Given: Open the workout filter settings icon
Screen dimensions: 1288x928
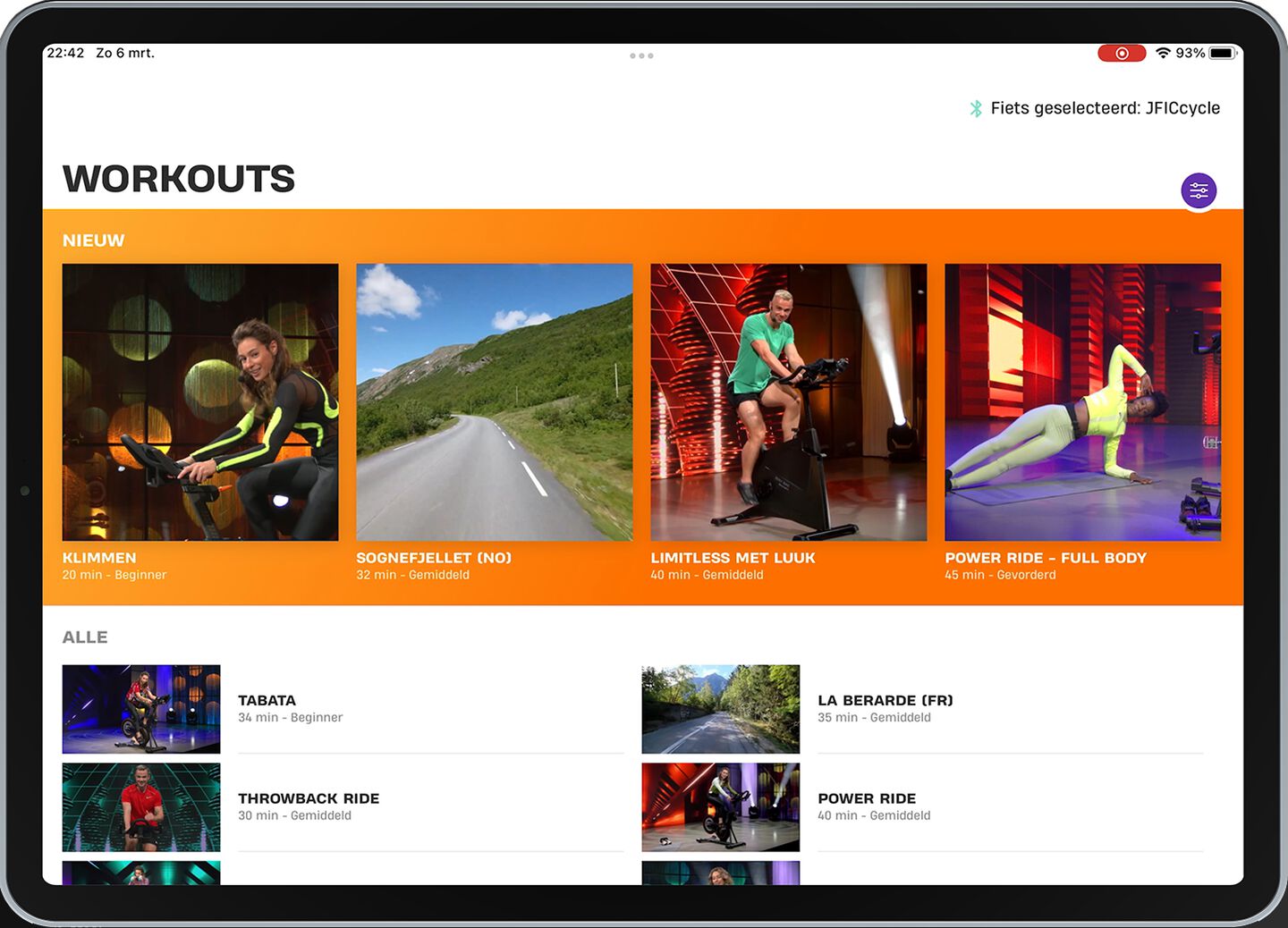Looking at the screenshot, I should tap(1199, 190).
